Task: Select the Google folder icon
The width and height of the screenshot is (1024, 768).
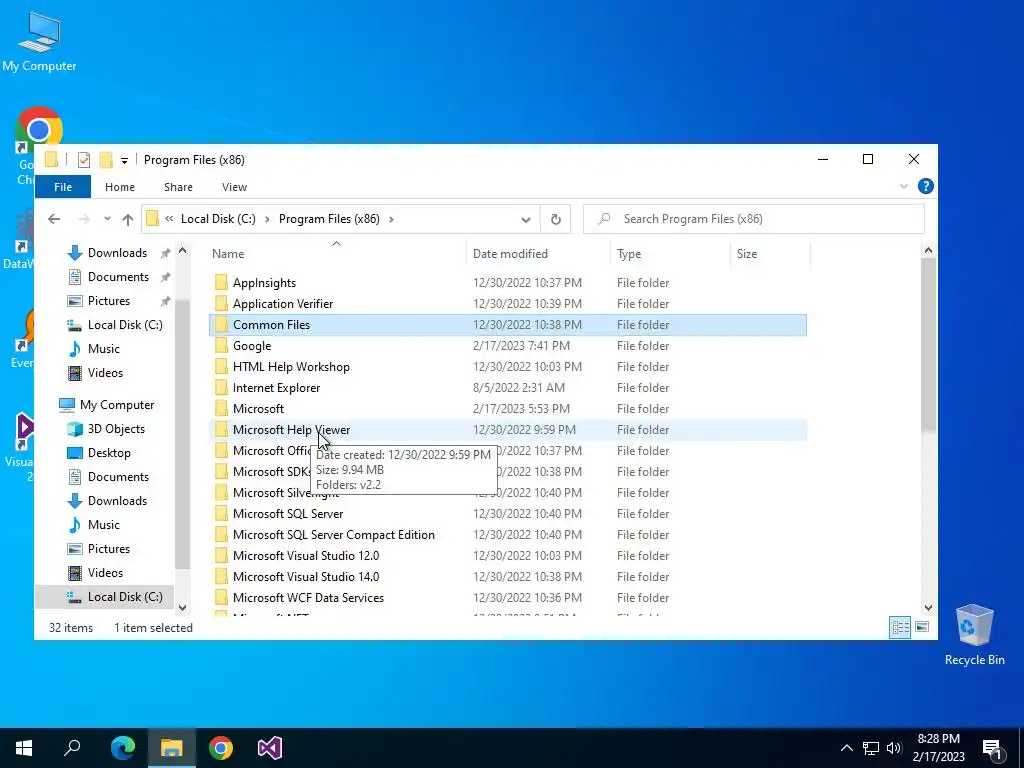Action: [221, 346]
